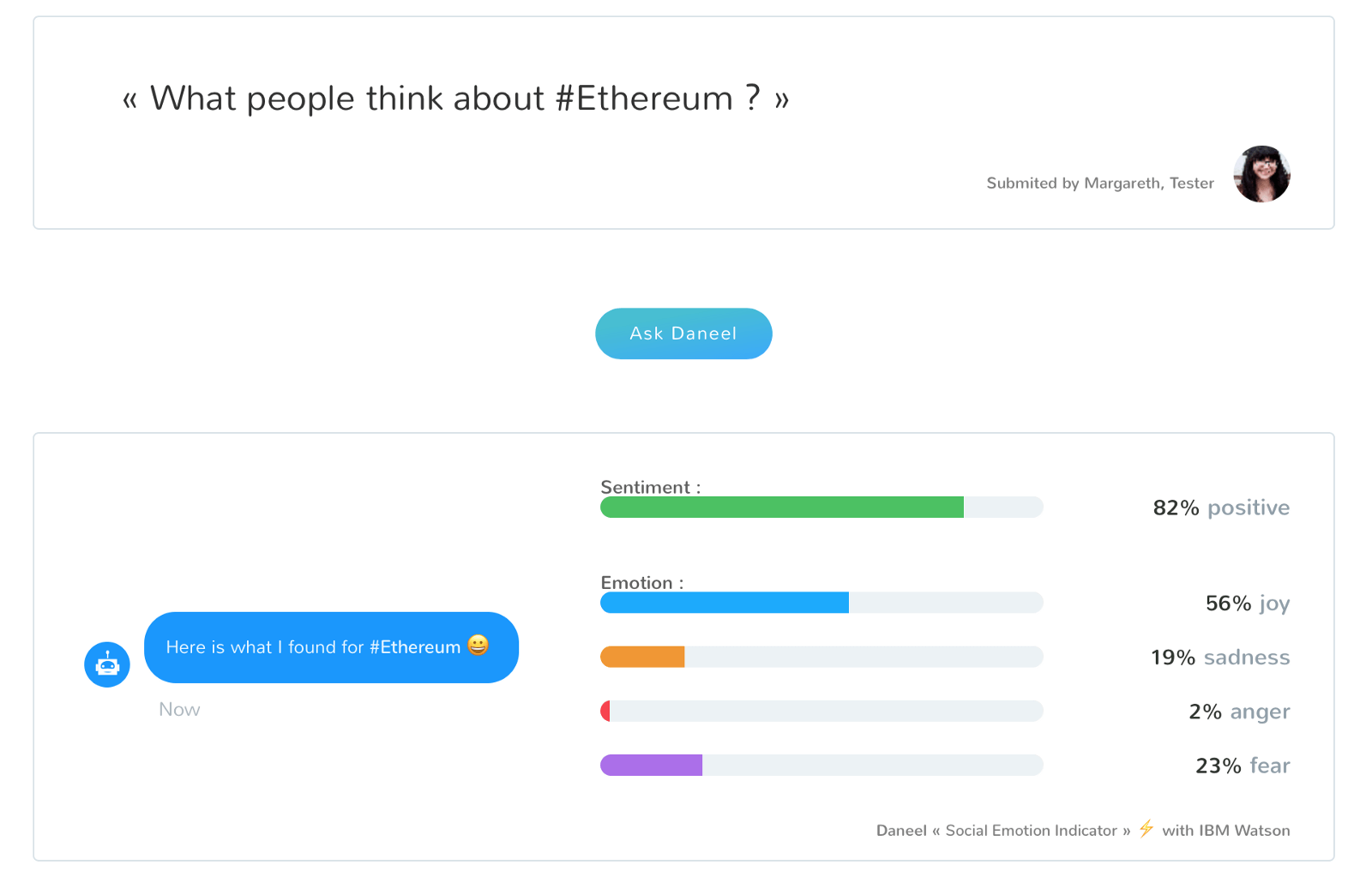
Task: Click the grinning emoji in chat bubble
Action: point(478,645)
